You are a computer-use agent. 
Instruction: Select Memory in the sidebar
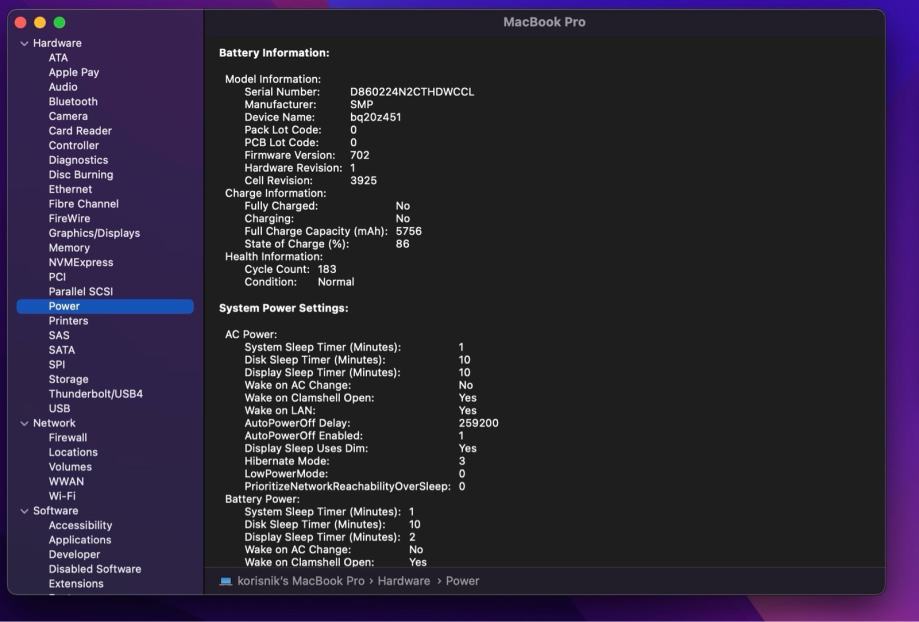(x=69, y=248)
